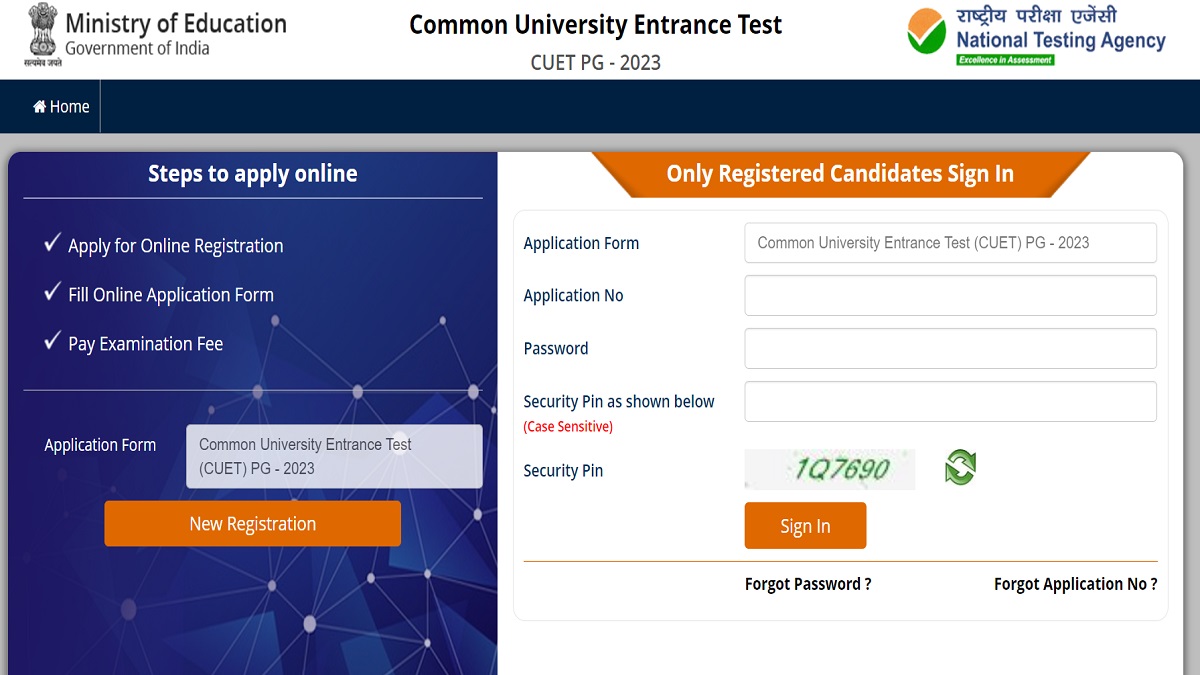Image resolution: width=1200 pixels, height=675 pixels.
Task: Open the Forgot Application No link
Action: (x=1075, y=584)
